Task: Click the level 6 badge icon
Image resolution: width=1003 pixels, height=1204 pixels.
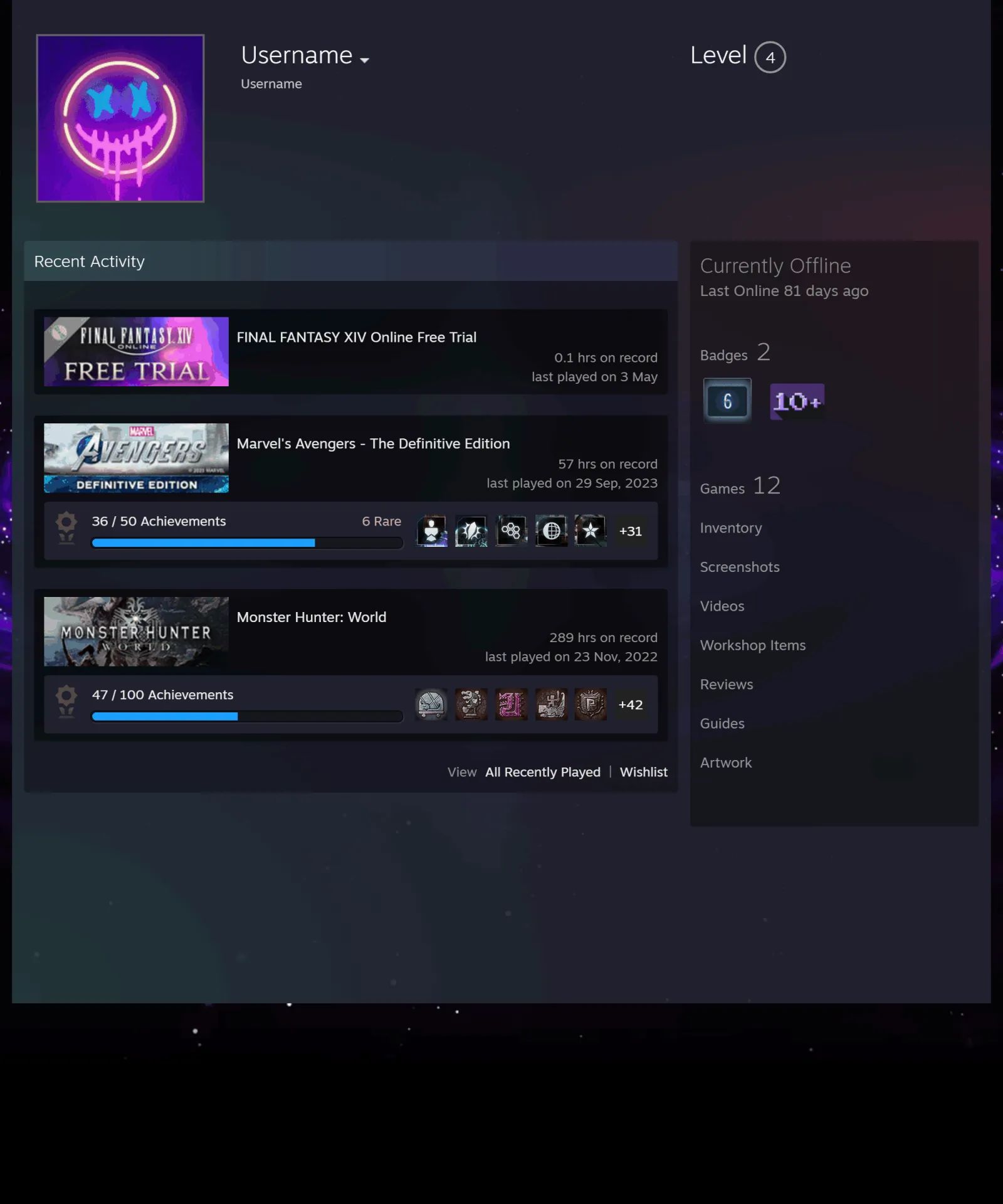Action: pyautogui.click(x=727, y=401)
